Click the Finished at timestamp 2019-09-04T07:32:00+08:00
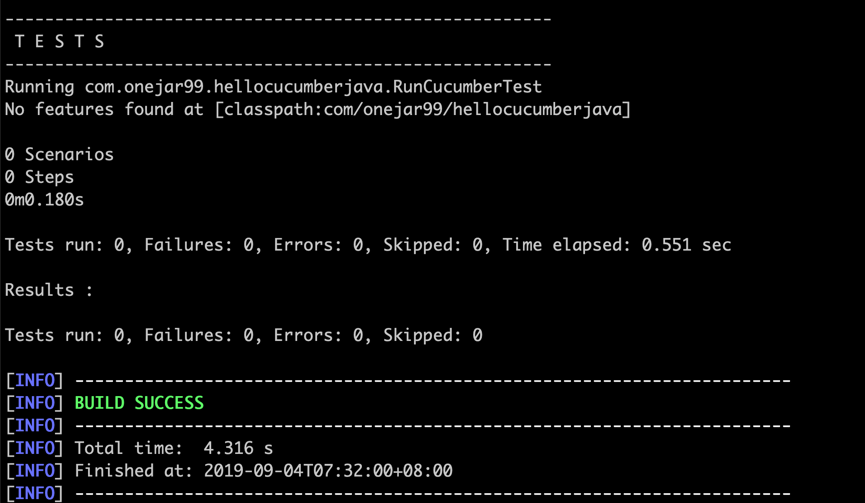The height and width of the screenshot is (503, 865). tap(328, 471)
